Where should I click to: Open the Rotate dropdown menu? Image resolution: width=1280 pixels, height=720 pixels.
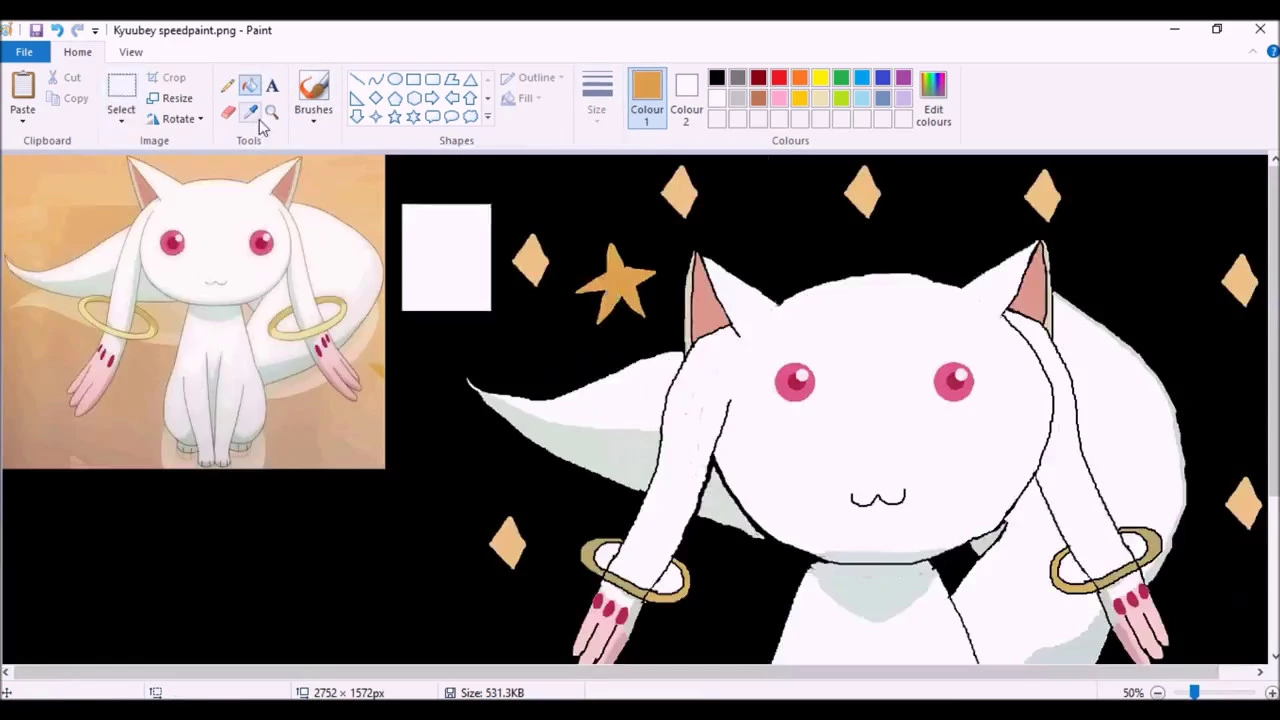click(175, 119)
